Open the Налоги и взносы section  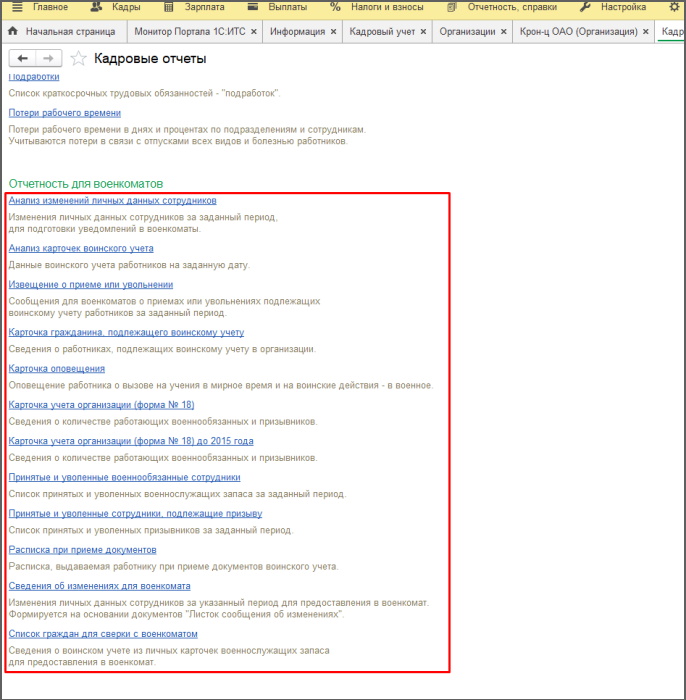tap(384, 7)
